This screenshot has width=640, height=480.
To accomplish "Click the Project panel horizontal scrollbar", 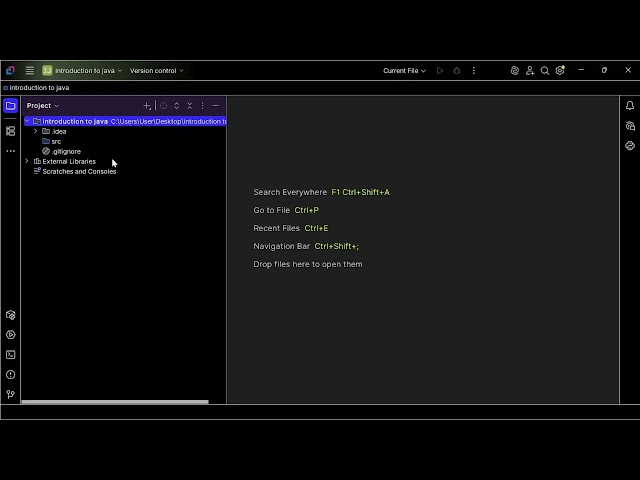I will [115, 402].
